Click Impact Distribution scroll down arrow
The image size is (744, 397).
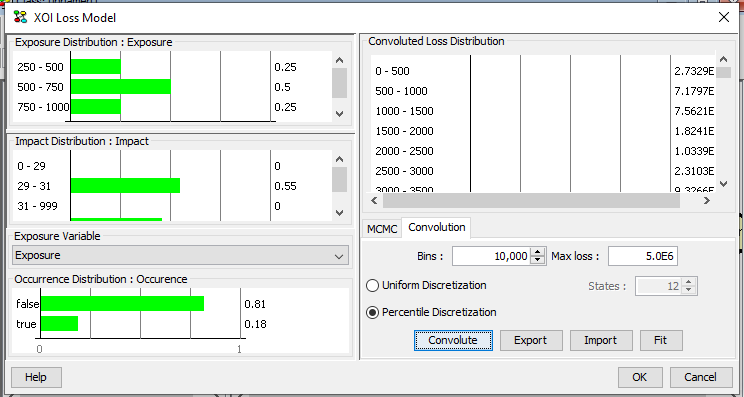[339, 212]
